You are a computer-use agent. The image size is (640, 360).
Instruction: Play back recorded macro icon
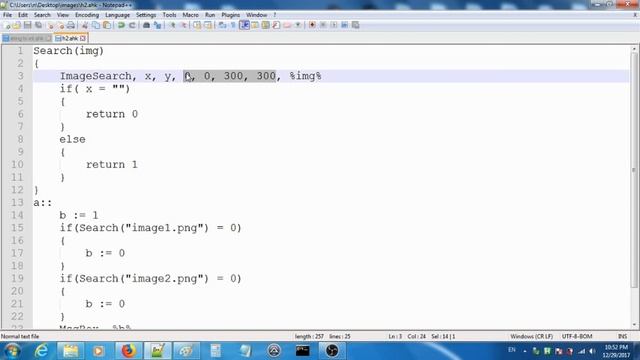click(334, 25)
